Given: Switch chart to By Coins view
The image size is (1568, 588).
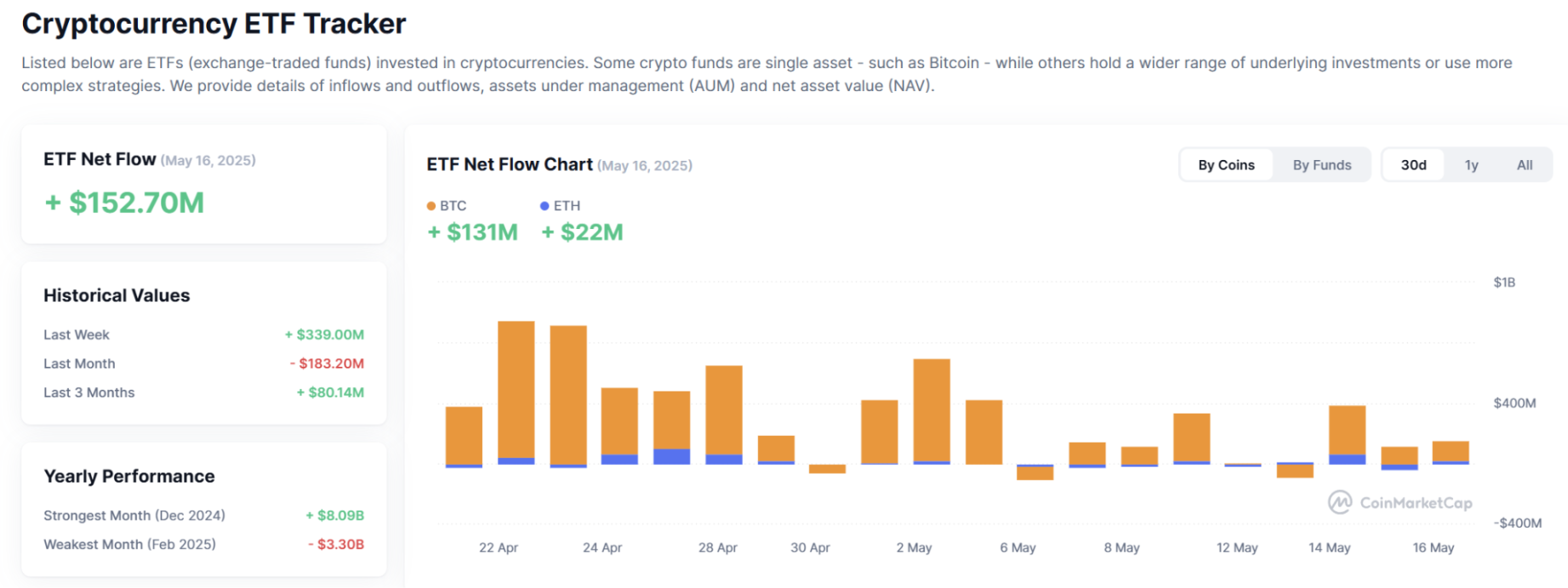Looking at the screenshot, I should tap(1226, 165).
